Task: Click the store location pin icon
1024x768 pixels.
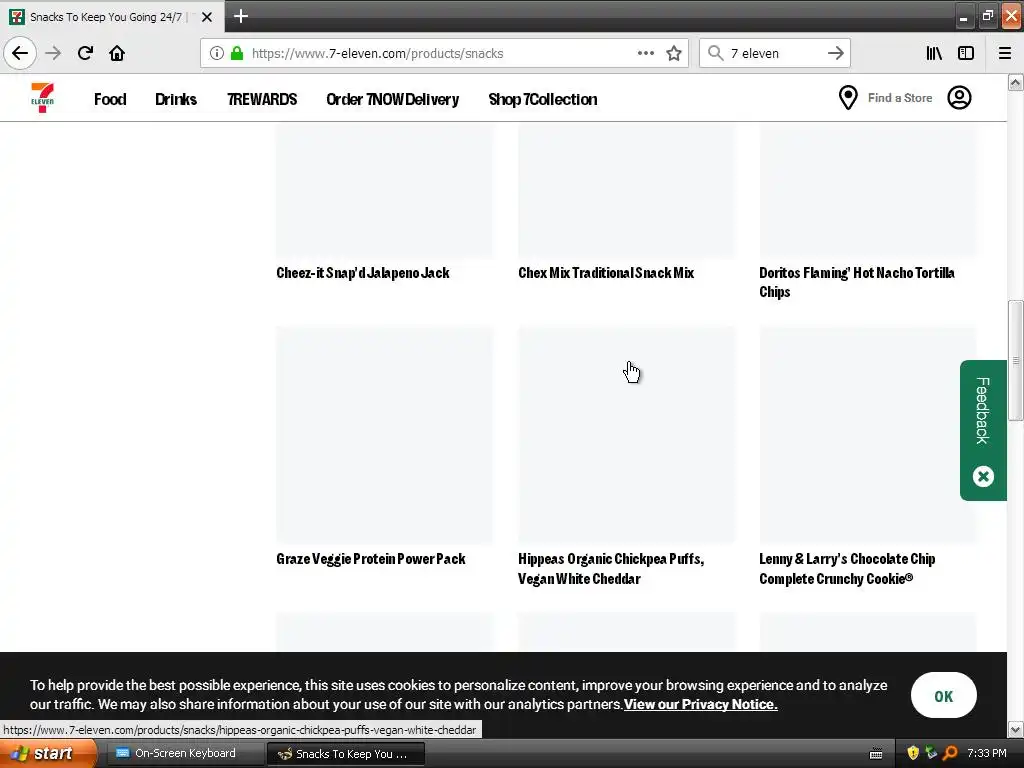Action: pos(848,98)
